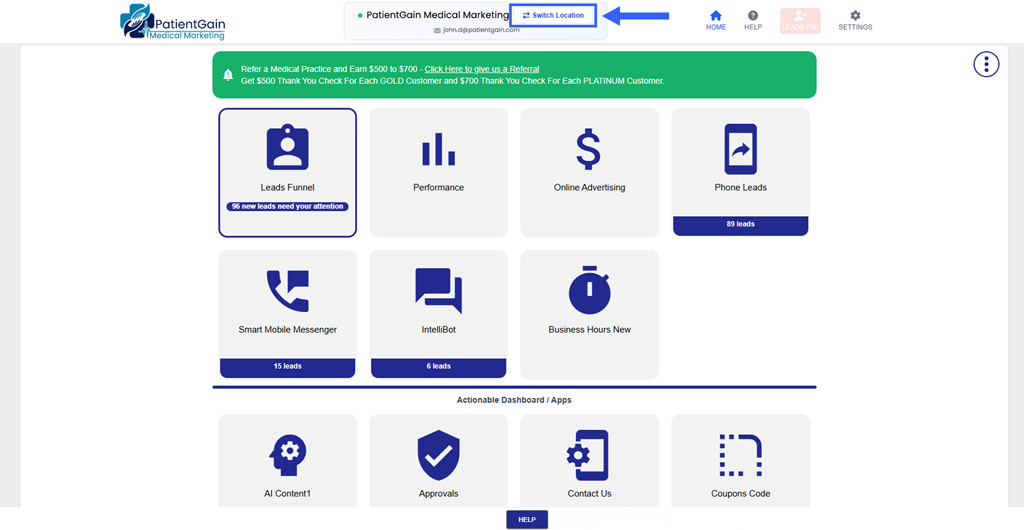
Task: Click the 'AI Content1' label
Action: tap(287, 493)
